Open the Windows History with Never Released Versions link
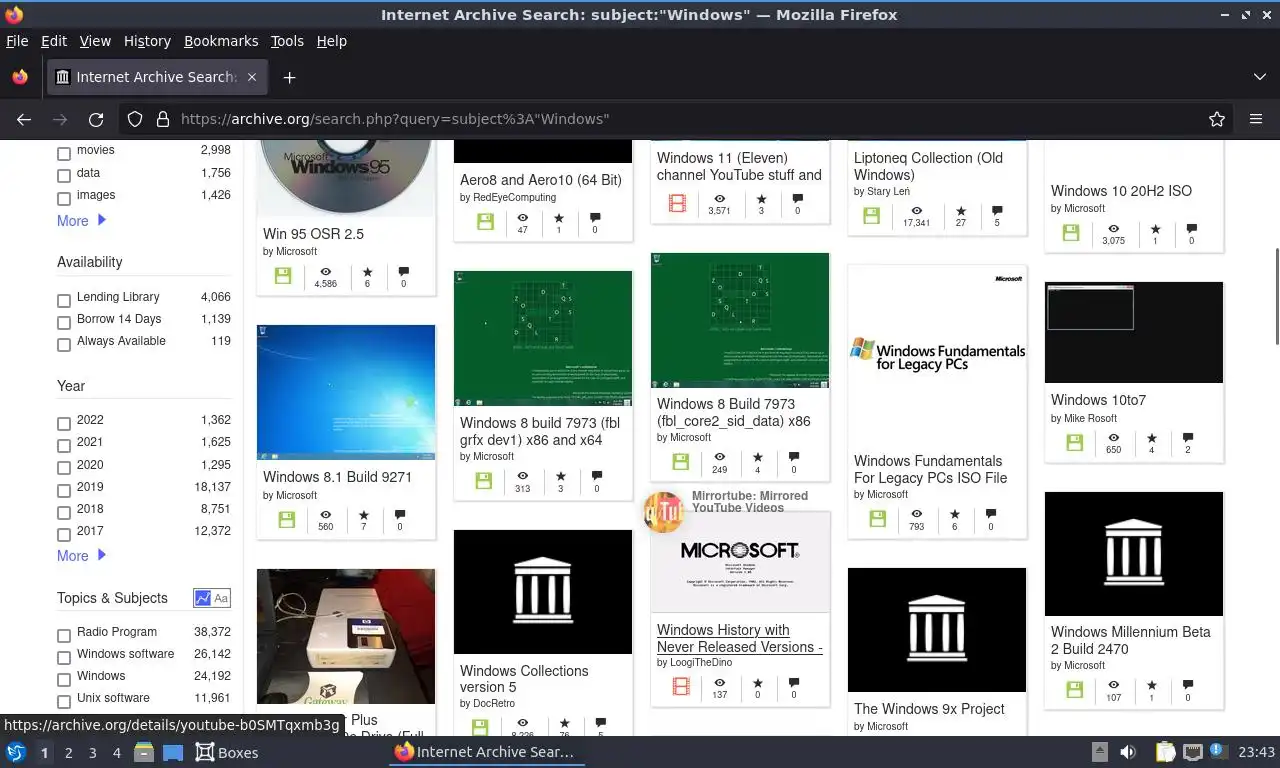The image size is (1280, 768). pos(740,639)
